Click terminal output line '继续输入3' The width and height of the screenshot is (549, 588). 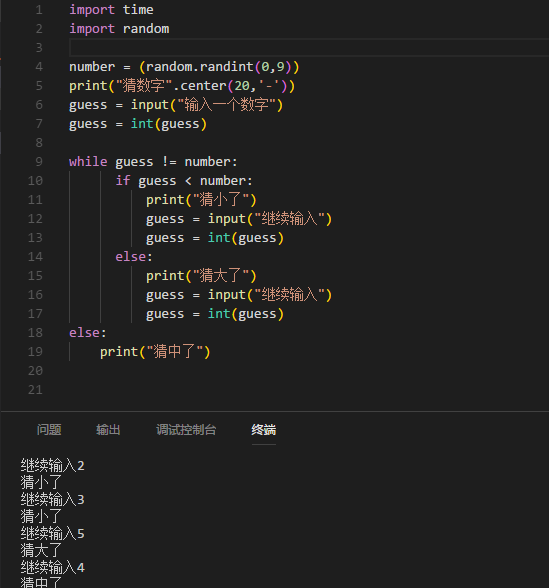point(52,500)
